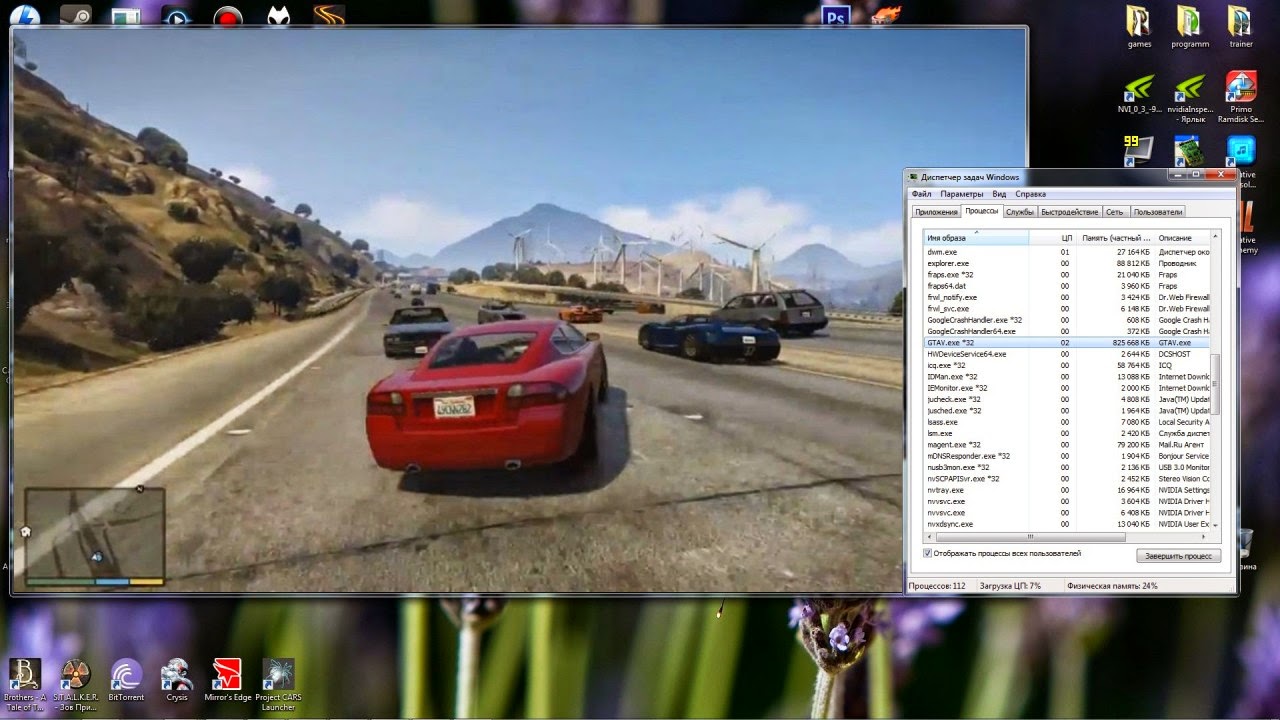The image size is (1280, 720).
Task: Select the red record circle icon at top
Action: 229,16
